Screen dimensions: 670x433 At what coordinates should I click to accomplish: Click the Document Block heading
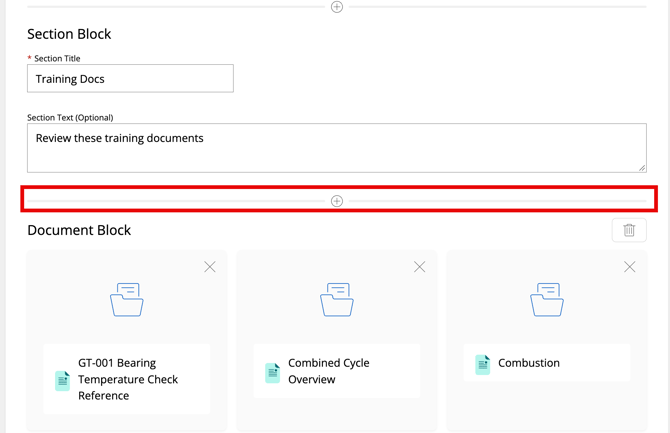pyautogui.click(x=79, y=230)
